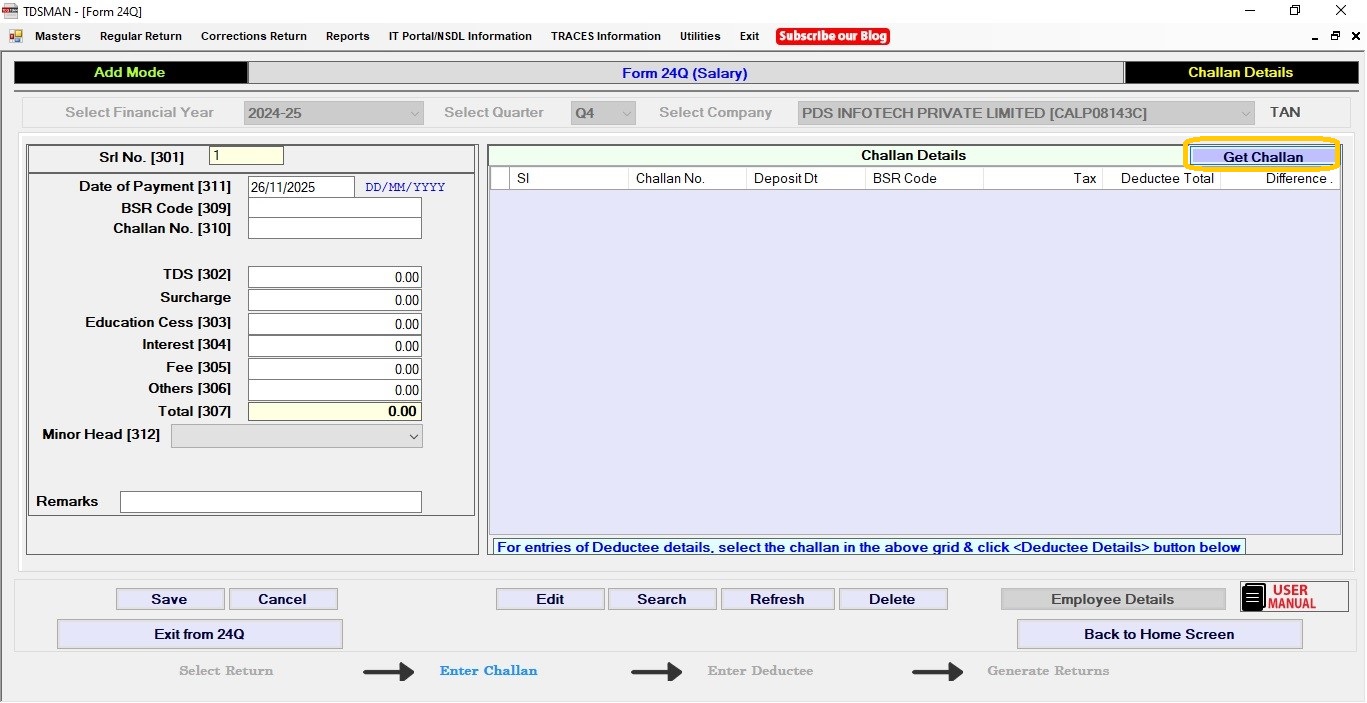Click the TDSMAN menu bar app icon

pyautogui.click(x=16, y=36)
